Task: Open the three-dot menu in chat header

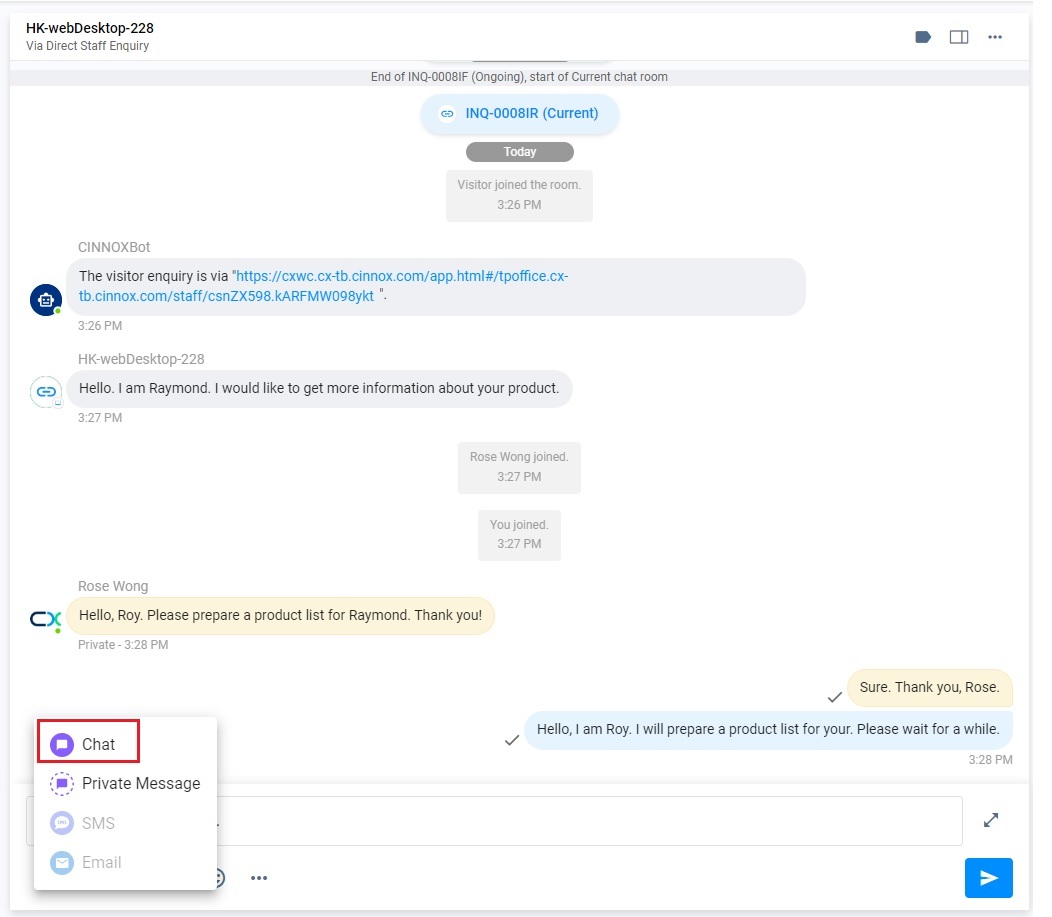Action: pos(995,37)
